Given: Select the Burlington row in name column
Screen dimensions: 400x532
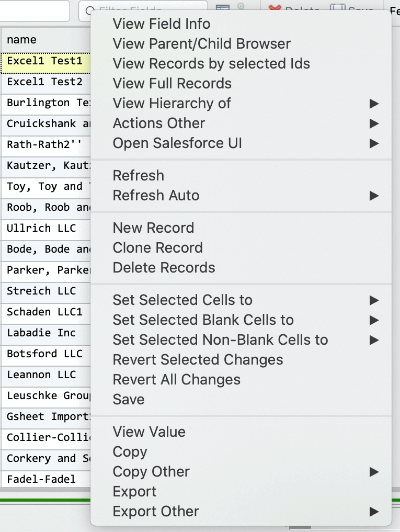Looking at the screenshot, I should (x=46, y=105).
